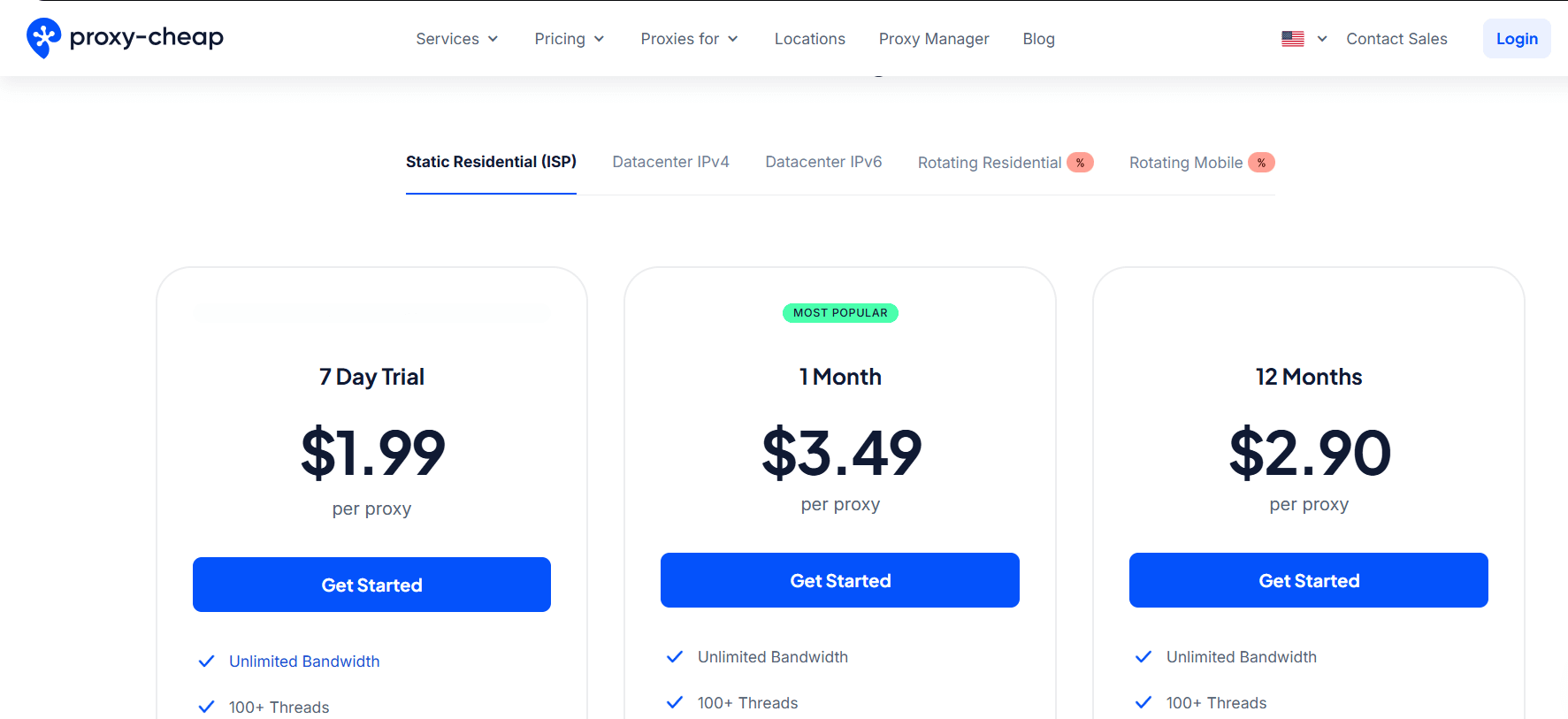Click checkmark beside Unlimited Bandwidth in 7 Day Trial
This screenshot has width=1568, height=719.
[206, 662]
